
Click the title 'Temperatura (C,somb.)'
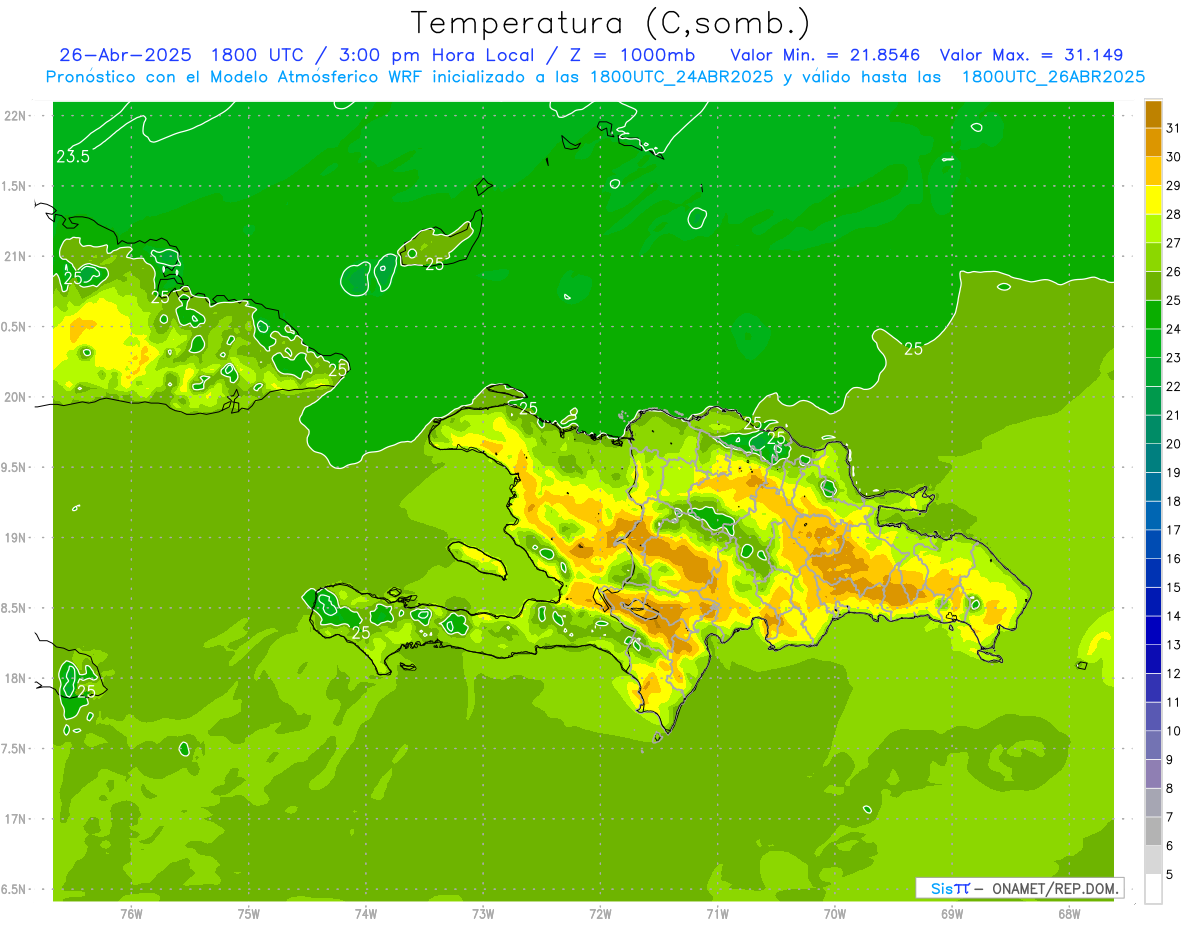[x=611, y=23]
